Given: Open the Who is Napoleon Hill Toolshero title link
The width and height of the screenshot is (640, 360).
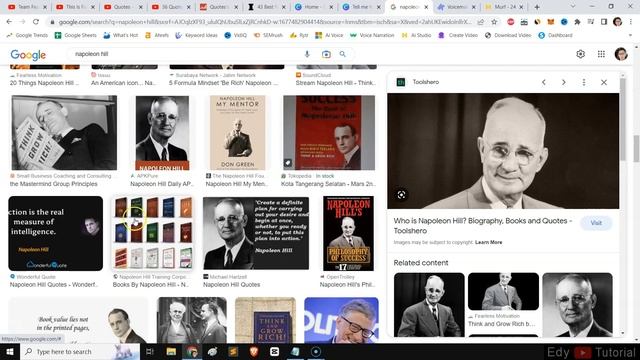Looking at the screenshot, I should point(482,226).
